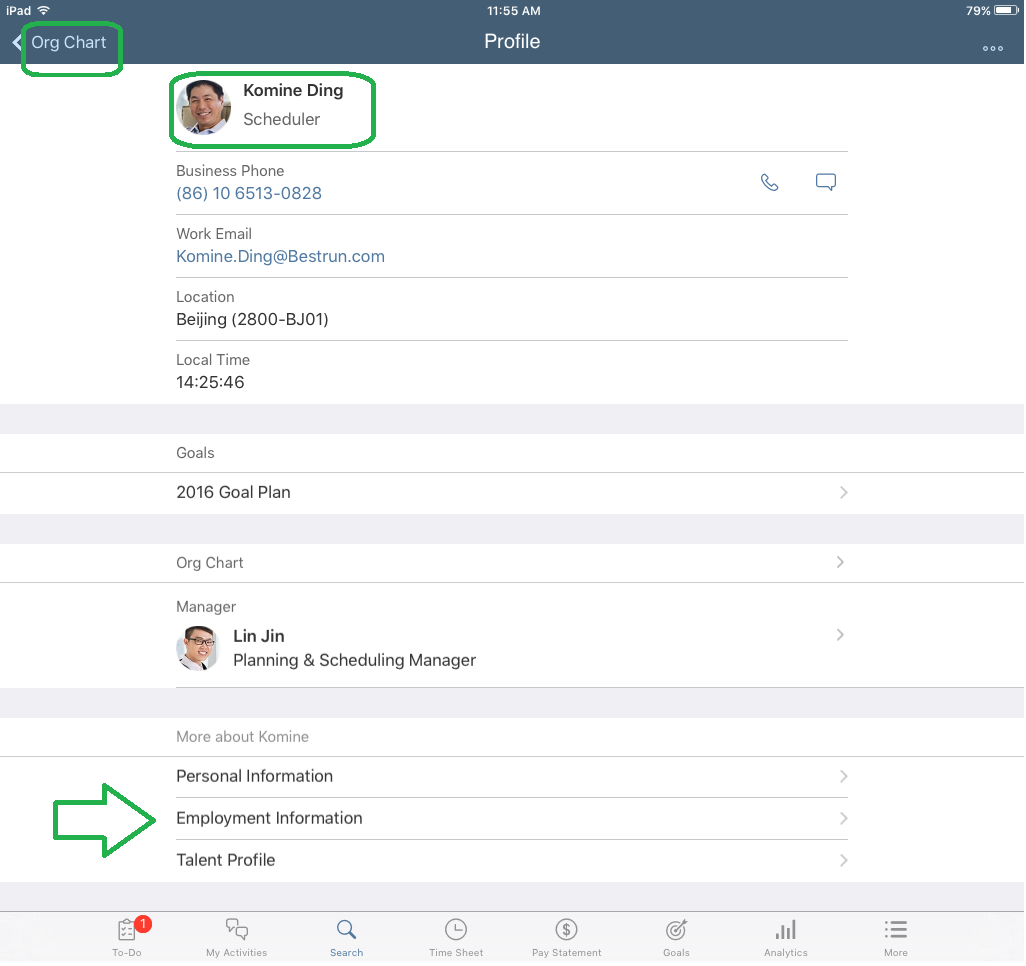Open Personal Information section
Image resolution: width=1026 pixels, height=966 pixels.
tap(512, 776)
